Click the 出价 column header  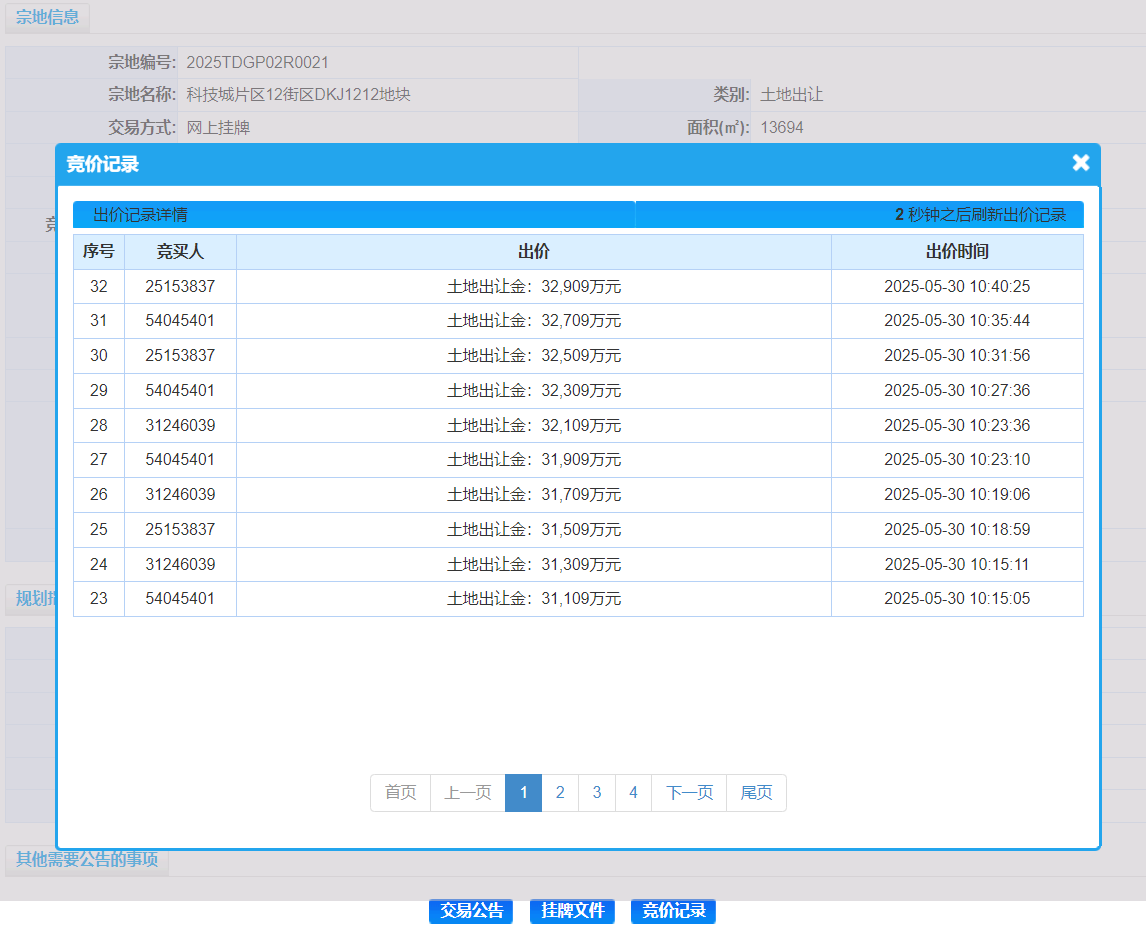click(x=534, y=252)
